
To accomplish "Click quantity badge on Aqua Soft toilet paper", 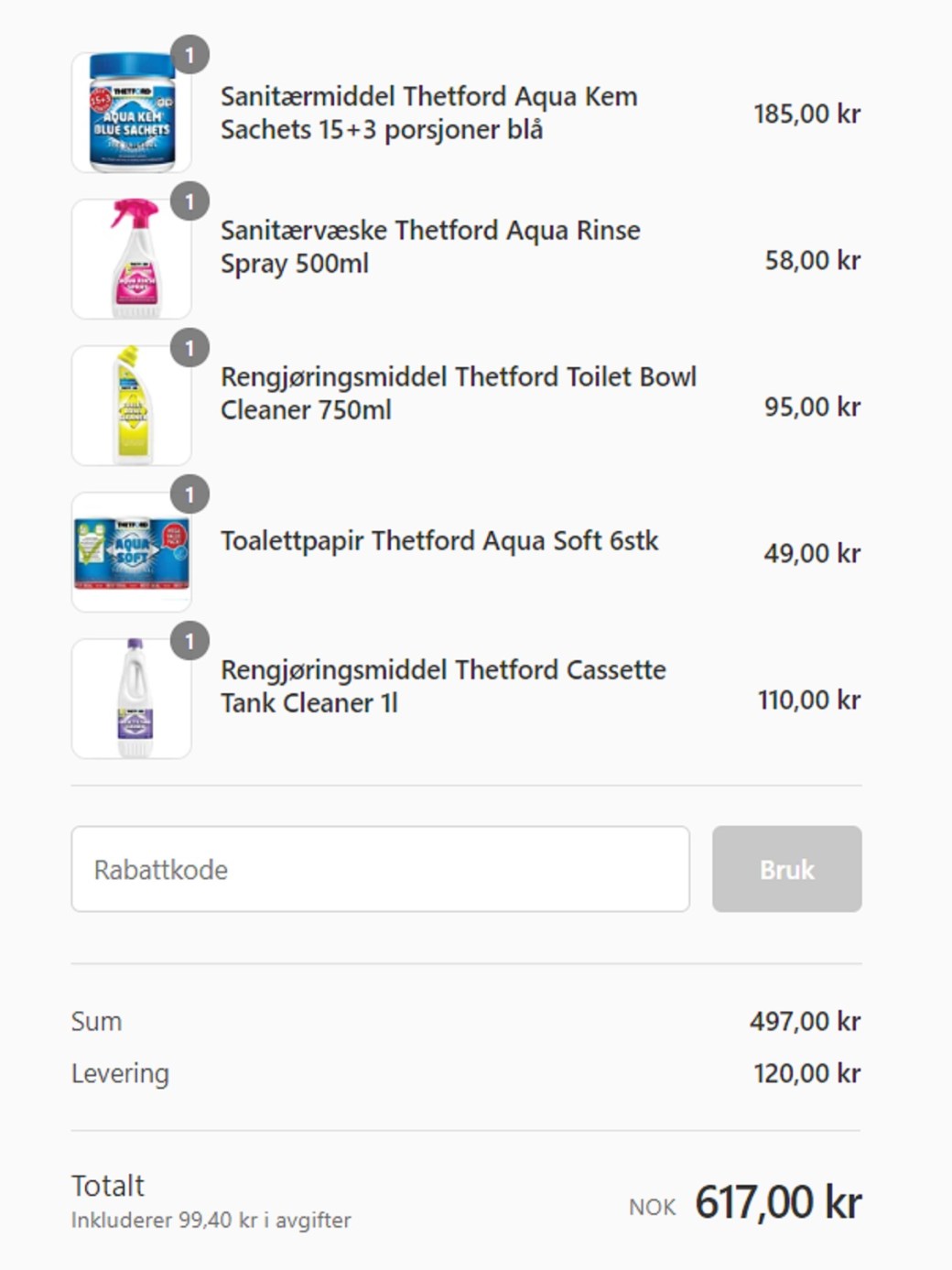I will click(x=190, y=495).
